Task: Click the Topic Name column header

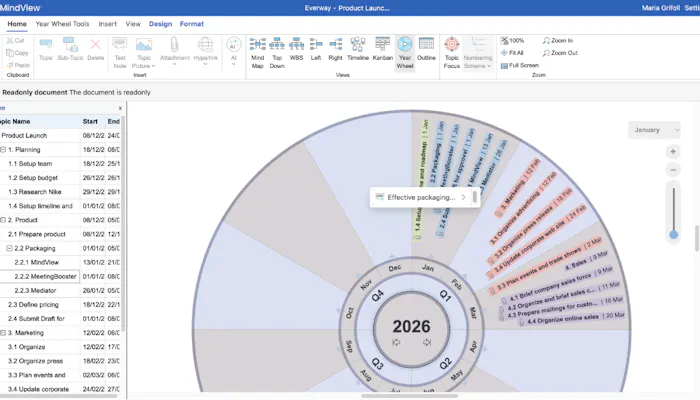Action: [40, 121]
